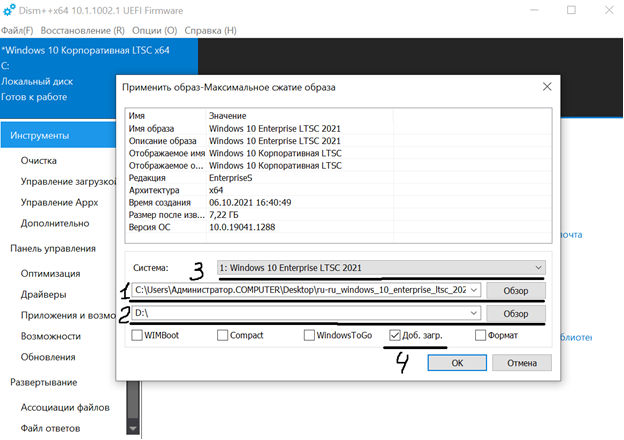Click Обзор next to the D:\ field

(517, 314)
